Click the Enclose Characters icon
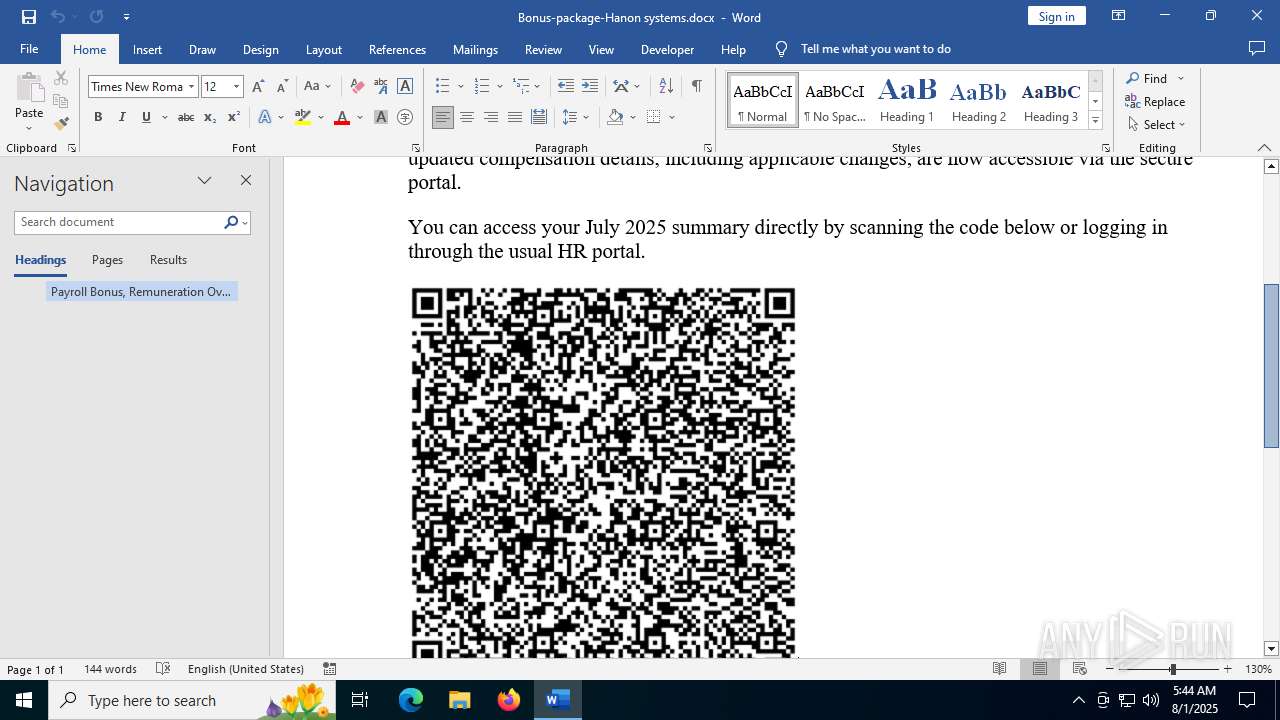The height and width of the screenshot is (720, 1280). 405,117
